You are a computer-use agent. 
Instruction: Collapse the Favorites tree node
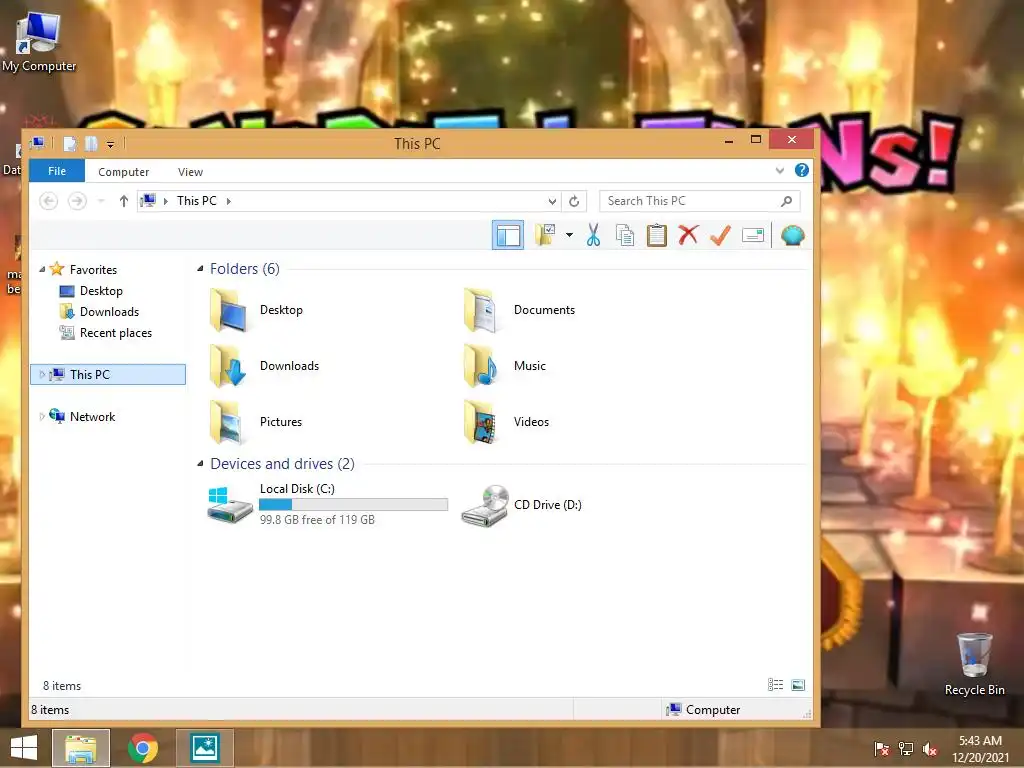click(x=42, y=269)
